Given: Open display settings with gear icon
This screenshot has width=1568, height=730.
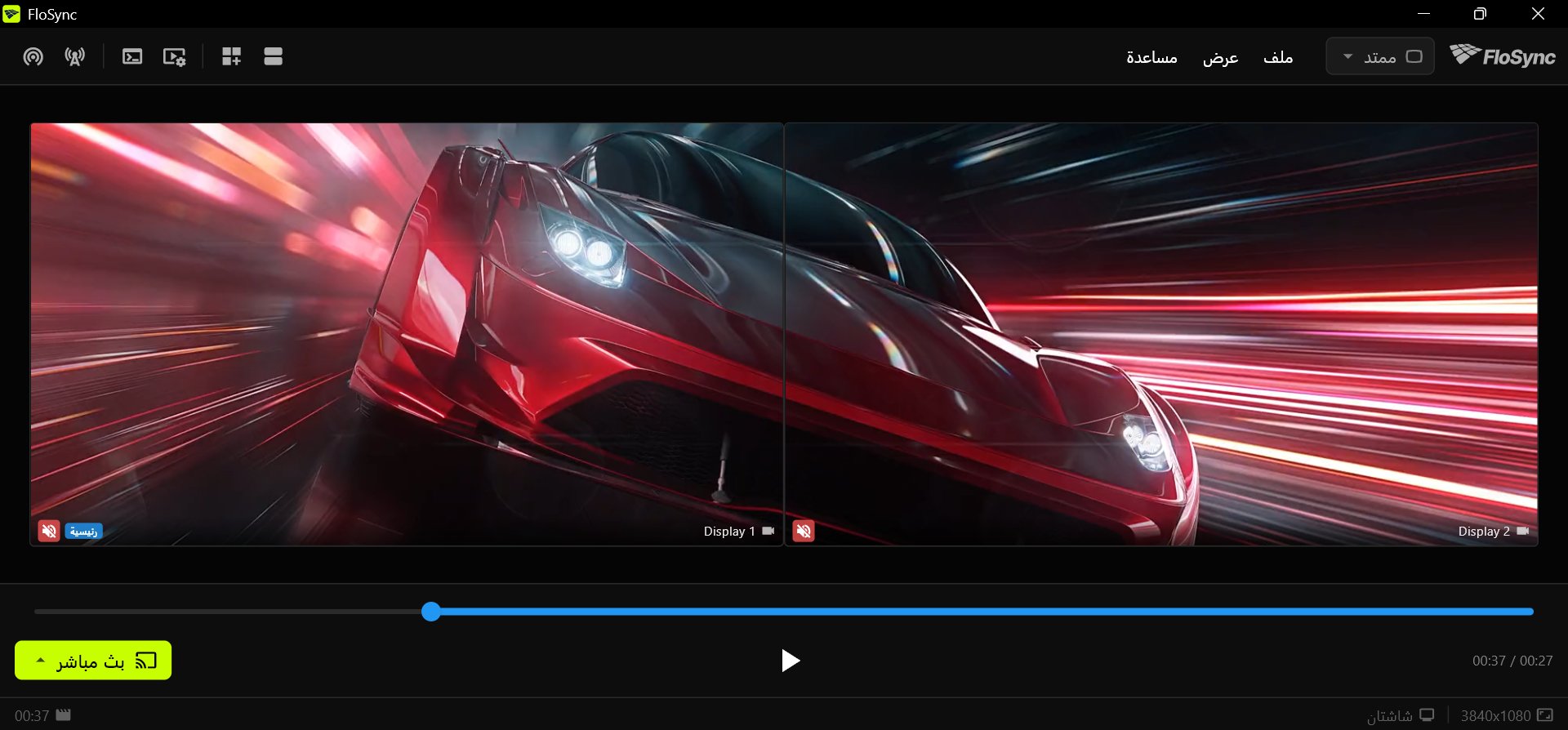Looking at the screenshot, I should click(x=175, y=56).
